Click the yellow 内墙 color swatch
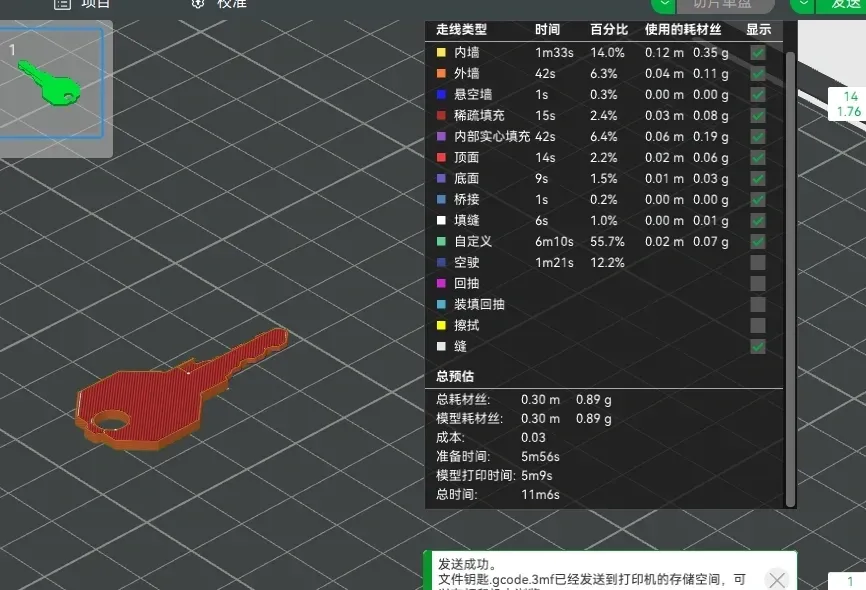The height and width of the screenshot is (590, 866). coord(441,52)
